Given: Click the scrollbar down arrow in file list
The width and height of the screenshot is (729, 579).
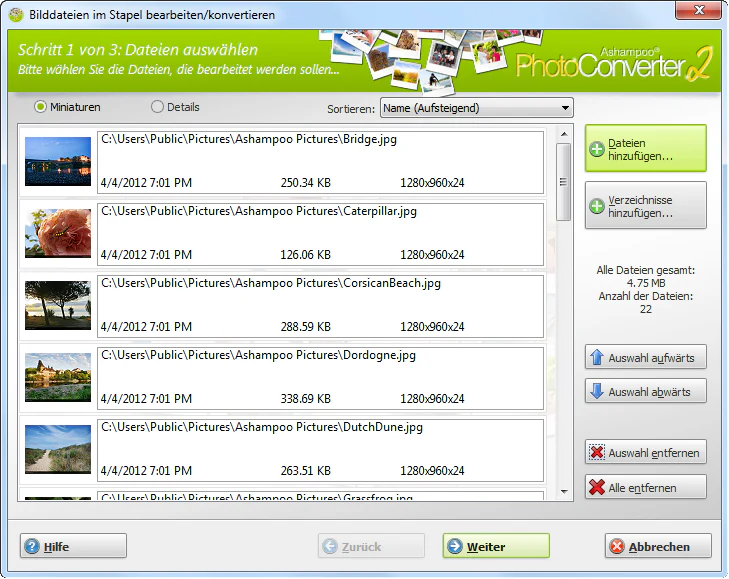Looking at the screenshot, I should tap(564, 492).
